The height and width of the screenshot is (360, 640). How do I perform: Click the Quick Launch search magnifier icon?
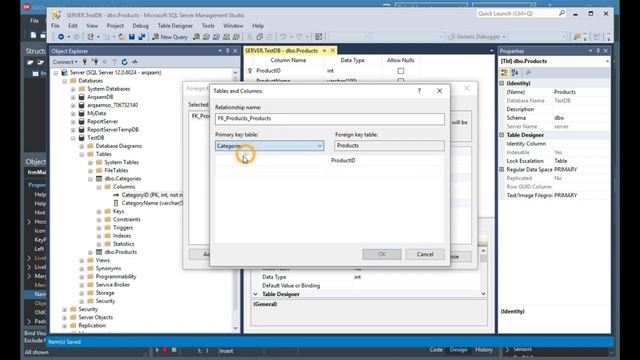[562, 13]
